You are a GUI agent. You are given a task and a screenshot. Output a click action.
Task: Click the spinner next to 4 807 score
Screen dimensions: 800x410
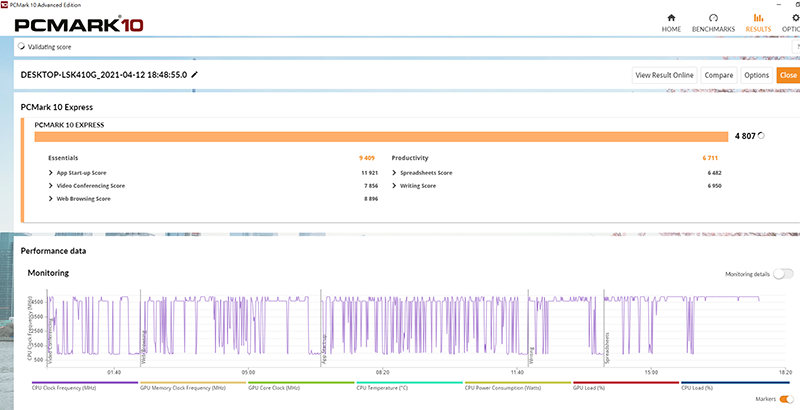[761, 136]
